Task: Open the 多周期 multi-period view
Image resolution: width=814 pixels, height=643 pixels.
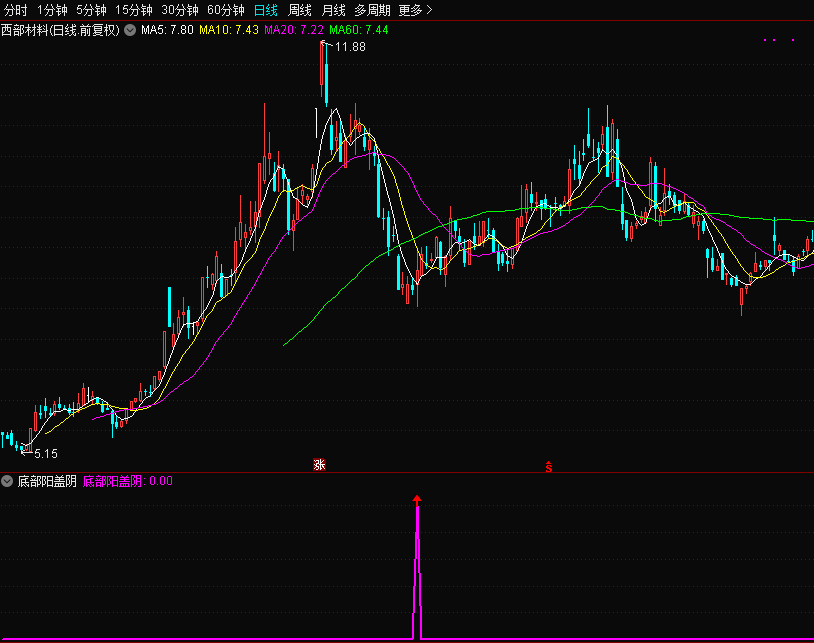Action: (372, 10)
